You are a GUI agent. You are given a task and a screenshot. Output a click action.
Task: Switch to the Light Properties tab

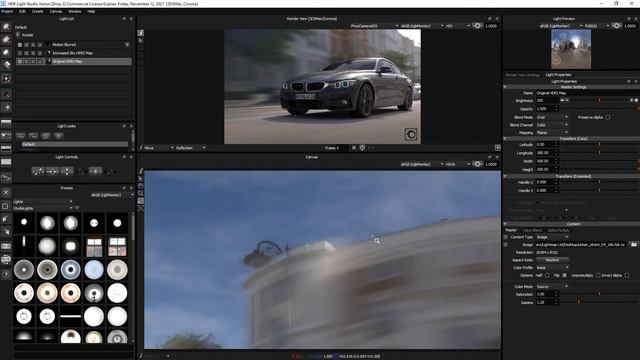click(558, 75)
